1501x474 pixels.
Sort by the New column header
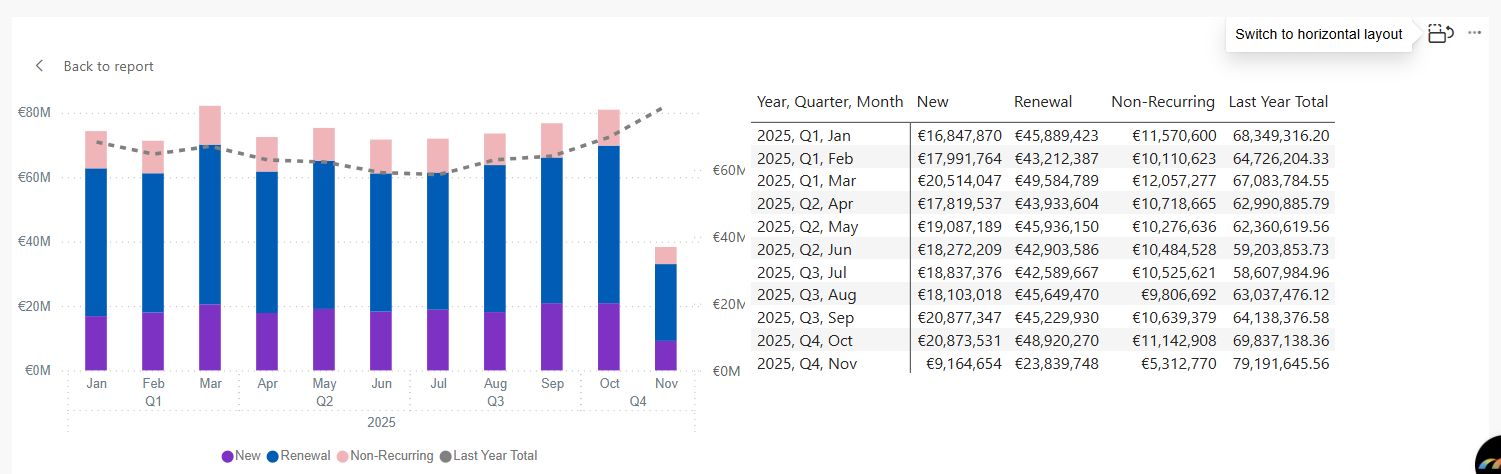tap(932, 102)
